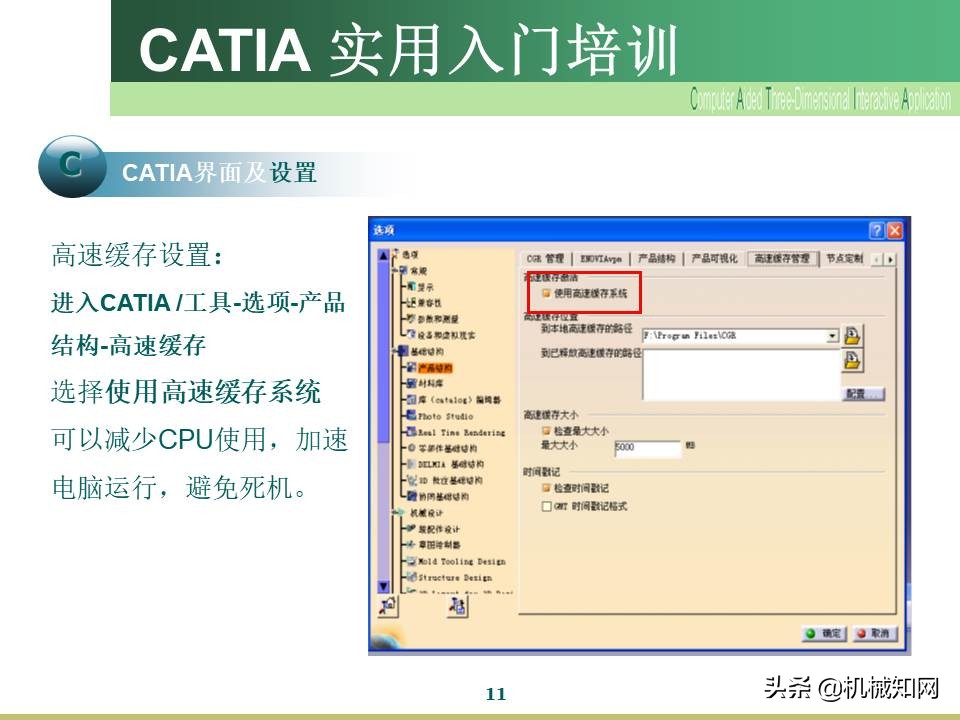This screenshot has width=960, height=720.
Task: Toggle 检查最大大小 checkbox
Action: (546, 431)
